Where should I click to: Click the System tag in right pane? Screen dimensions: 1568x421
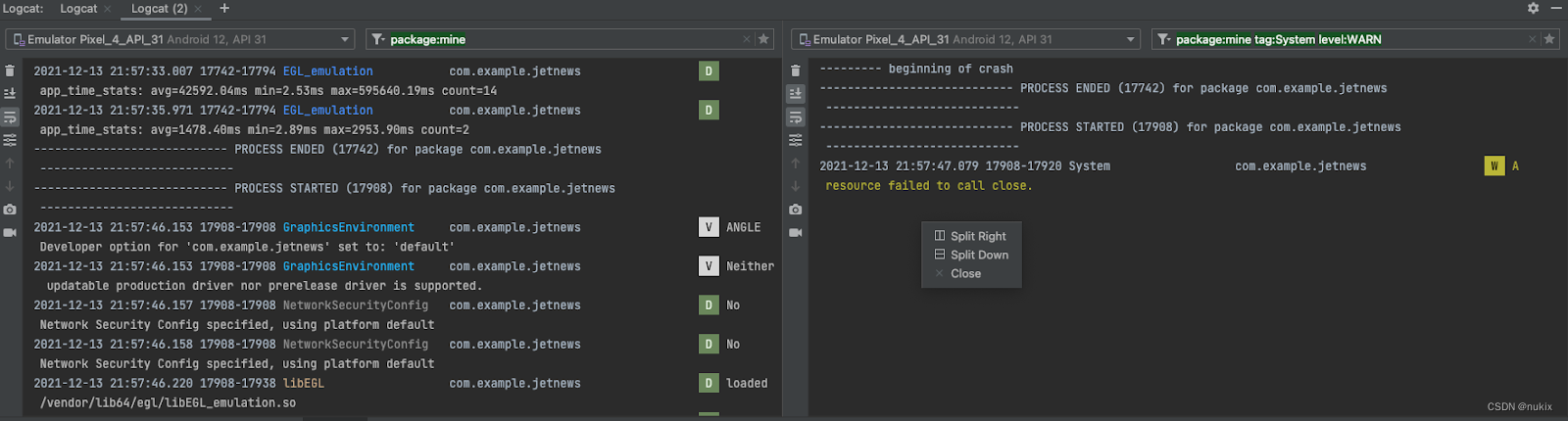click(1089, 166)
